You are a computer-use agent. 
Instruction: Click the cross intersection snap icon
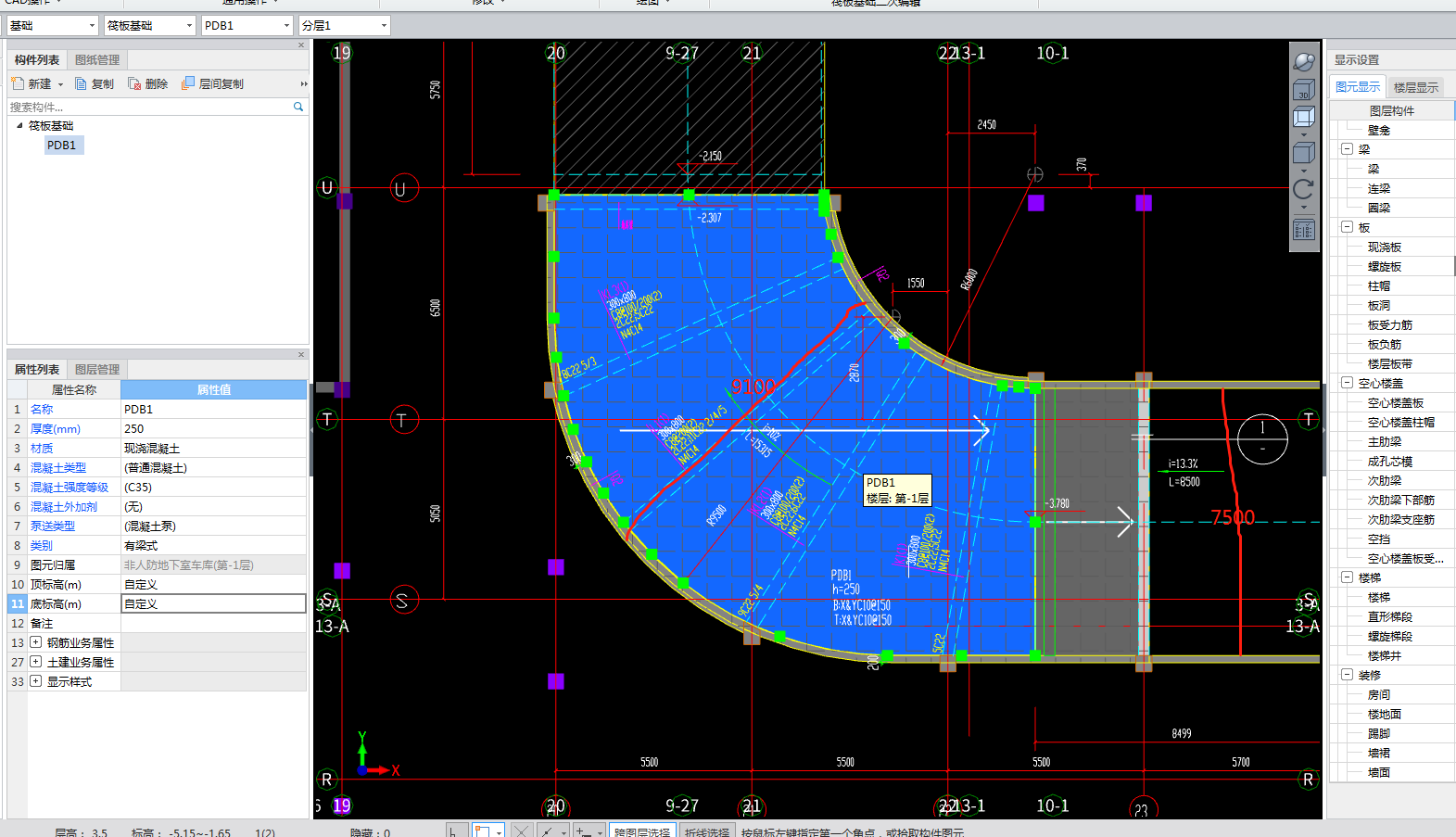tap(522, 831)
